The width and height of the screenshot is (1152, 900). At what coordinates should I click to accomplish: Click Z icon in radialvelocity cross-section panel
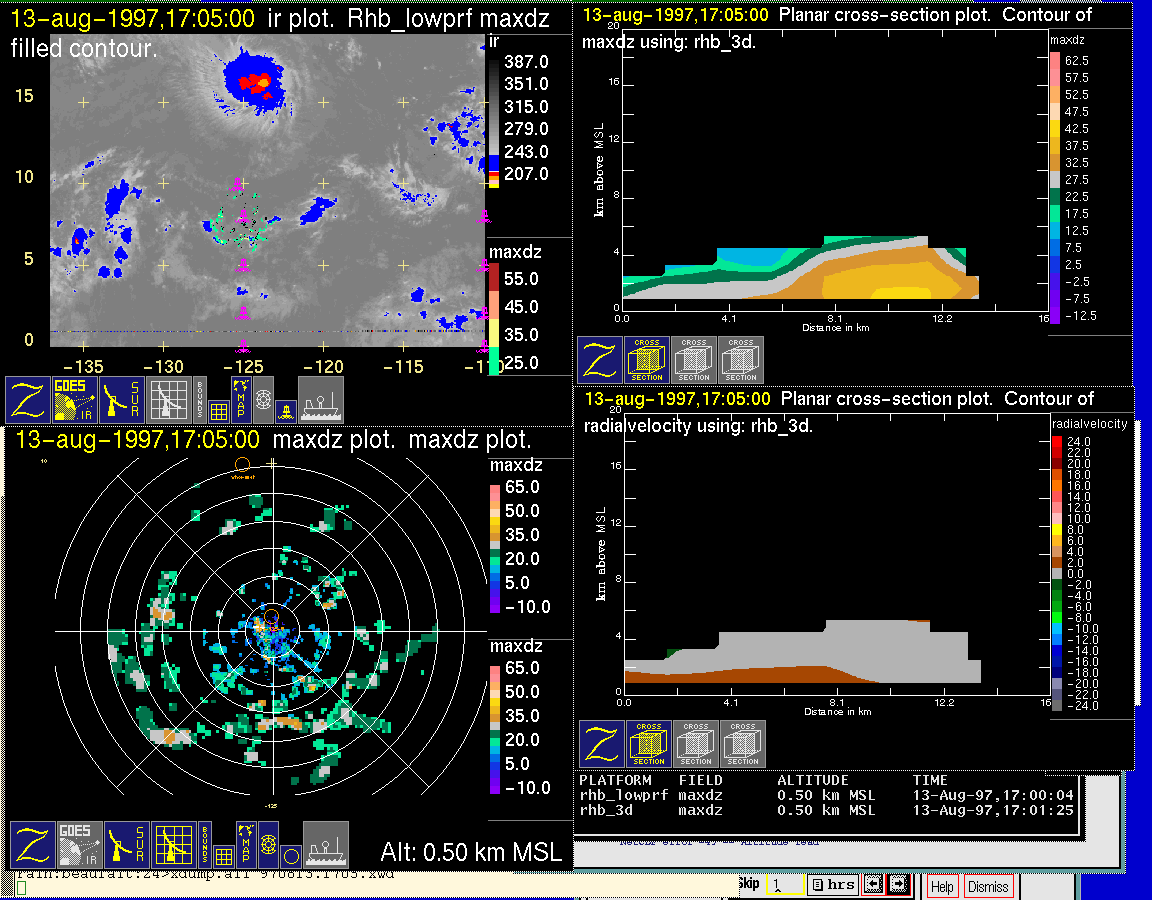click(x=602, y=744)
